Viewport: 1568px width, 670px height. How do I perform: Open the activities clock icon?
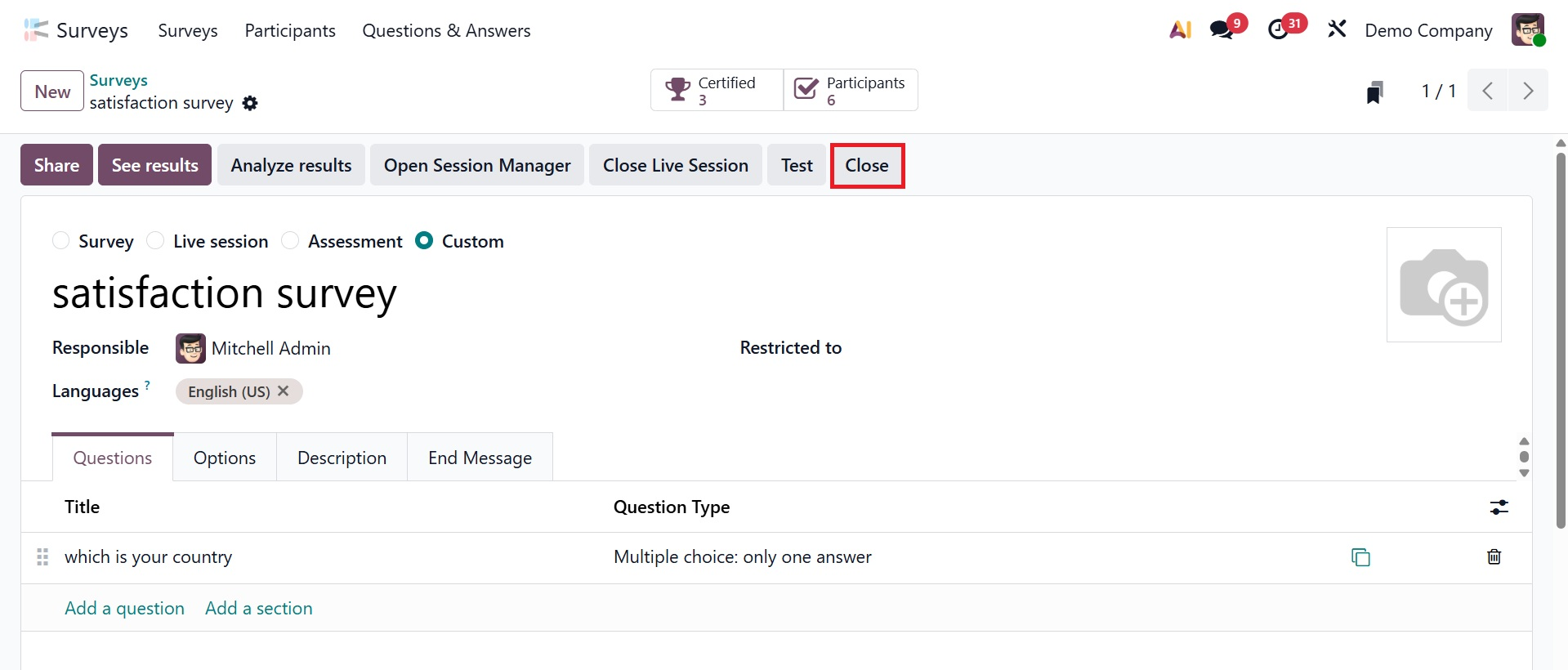click(1279, 30)
